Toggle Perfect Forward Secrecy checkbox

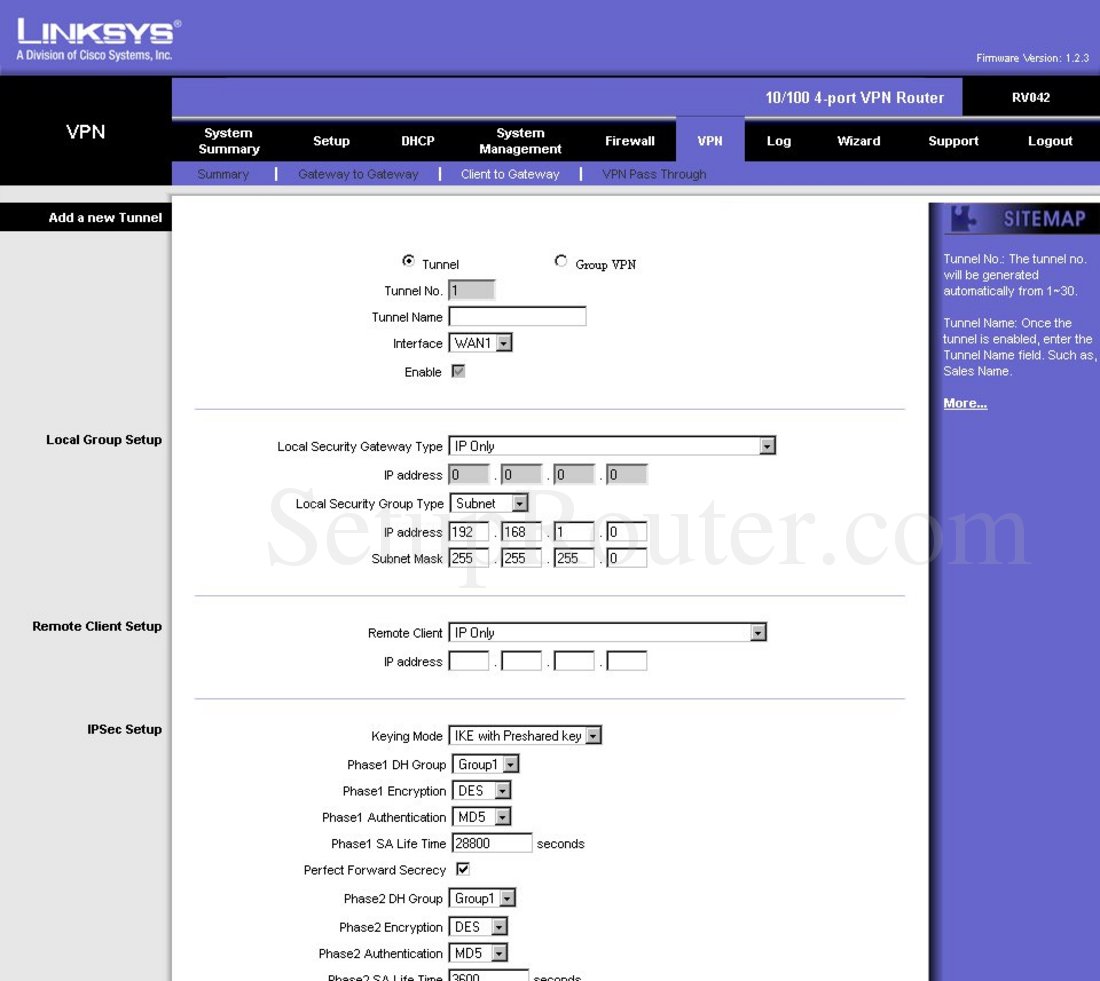pos(462,869)
